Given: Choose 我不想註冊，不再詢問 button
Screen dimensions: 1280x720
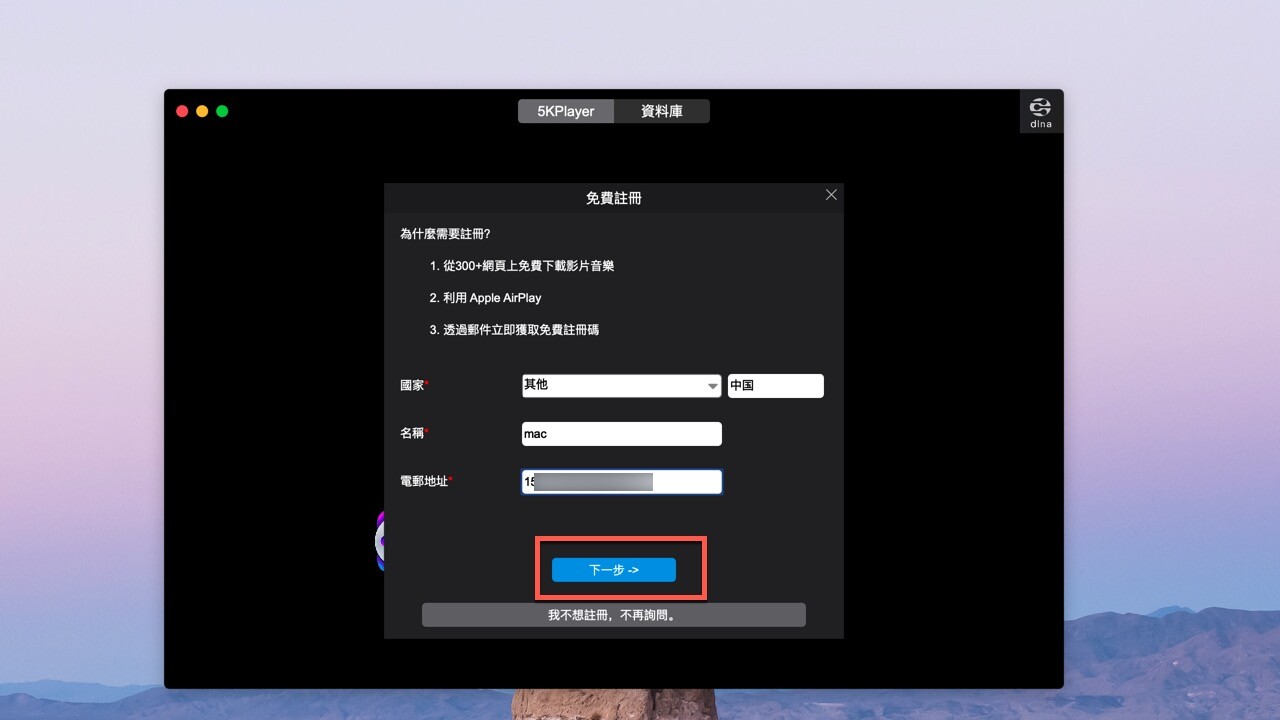Looking at the screenshot, I should coord(614,615).
